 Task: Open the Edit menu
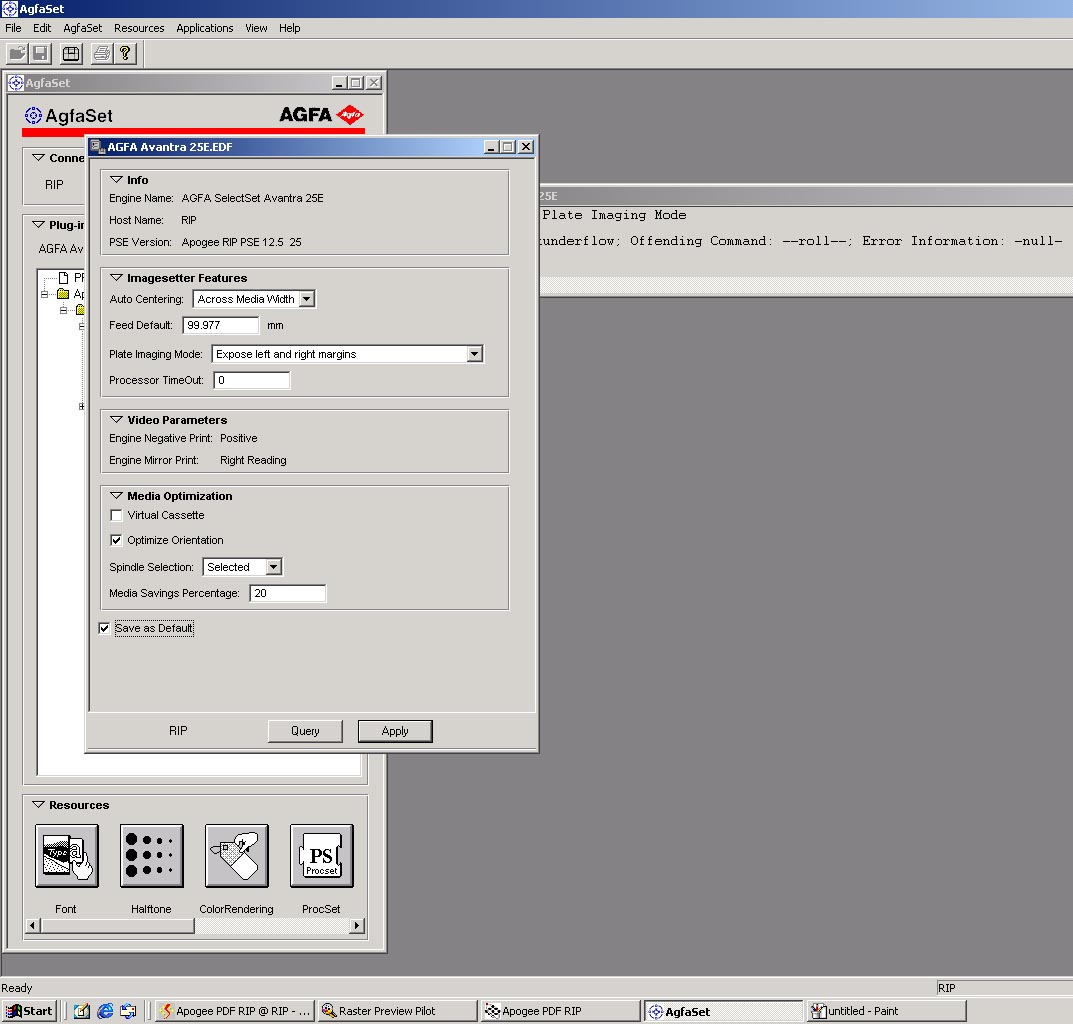click(42, 28)
